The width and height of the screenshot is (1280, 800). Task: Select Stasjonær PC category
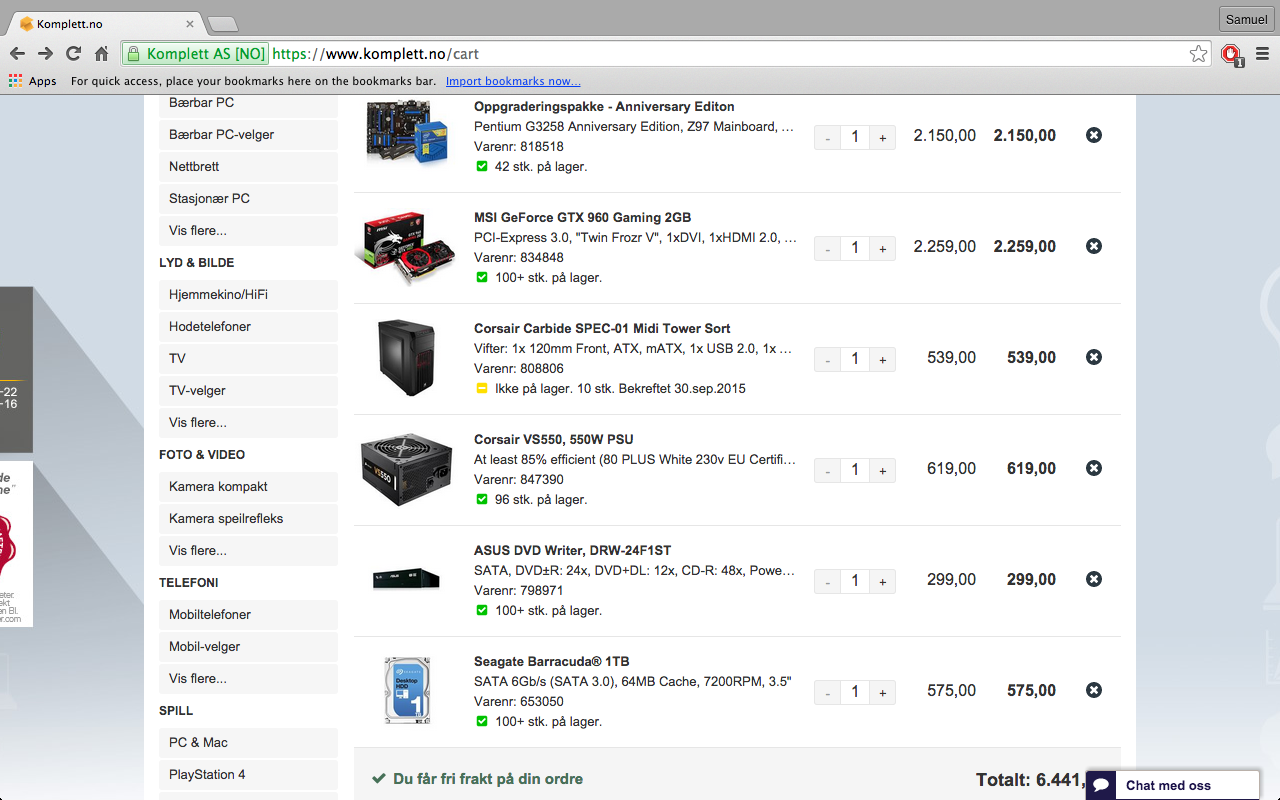coord(248,198)
